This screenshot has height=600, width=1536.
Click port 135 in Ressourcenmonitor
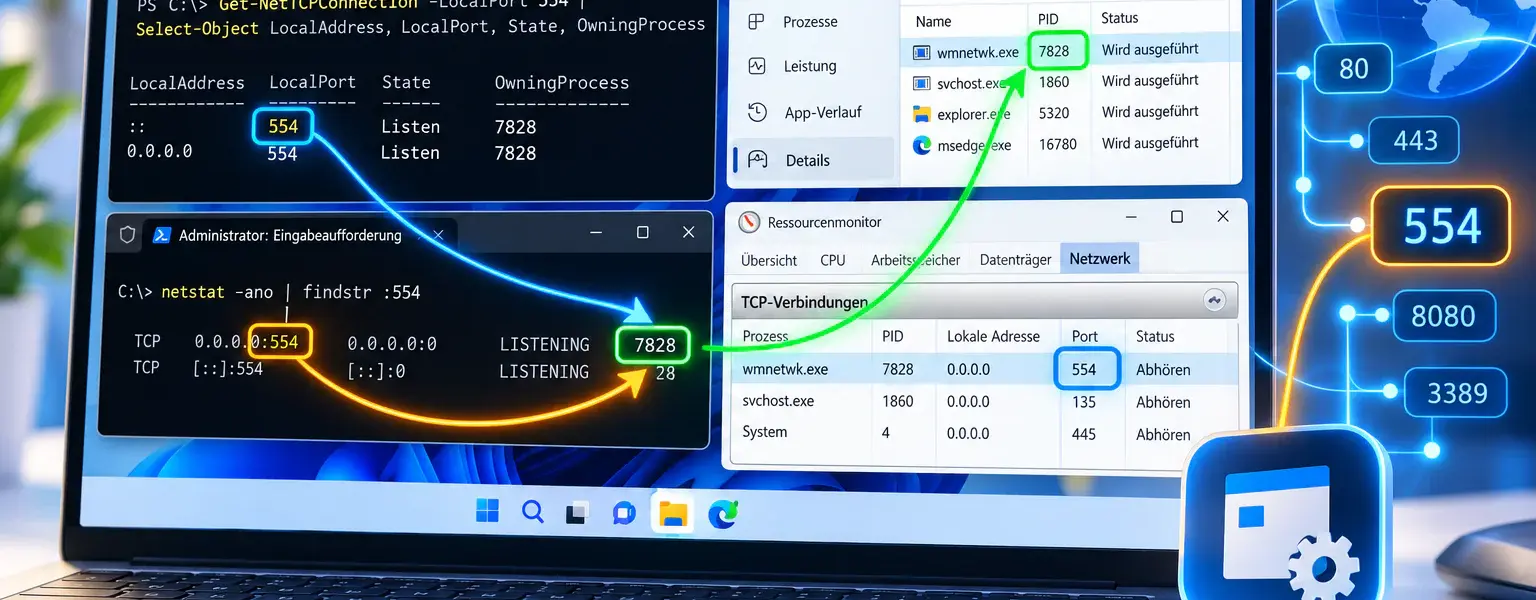1083,402
